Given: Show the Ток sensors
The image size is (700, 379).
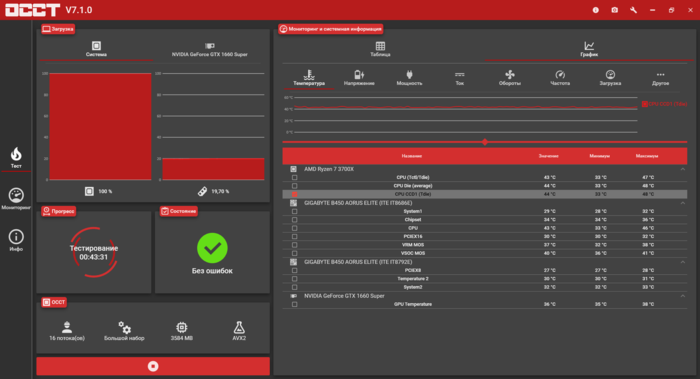Looking at the screenshot, I should (460, 78).
